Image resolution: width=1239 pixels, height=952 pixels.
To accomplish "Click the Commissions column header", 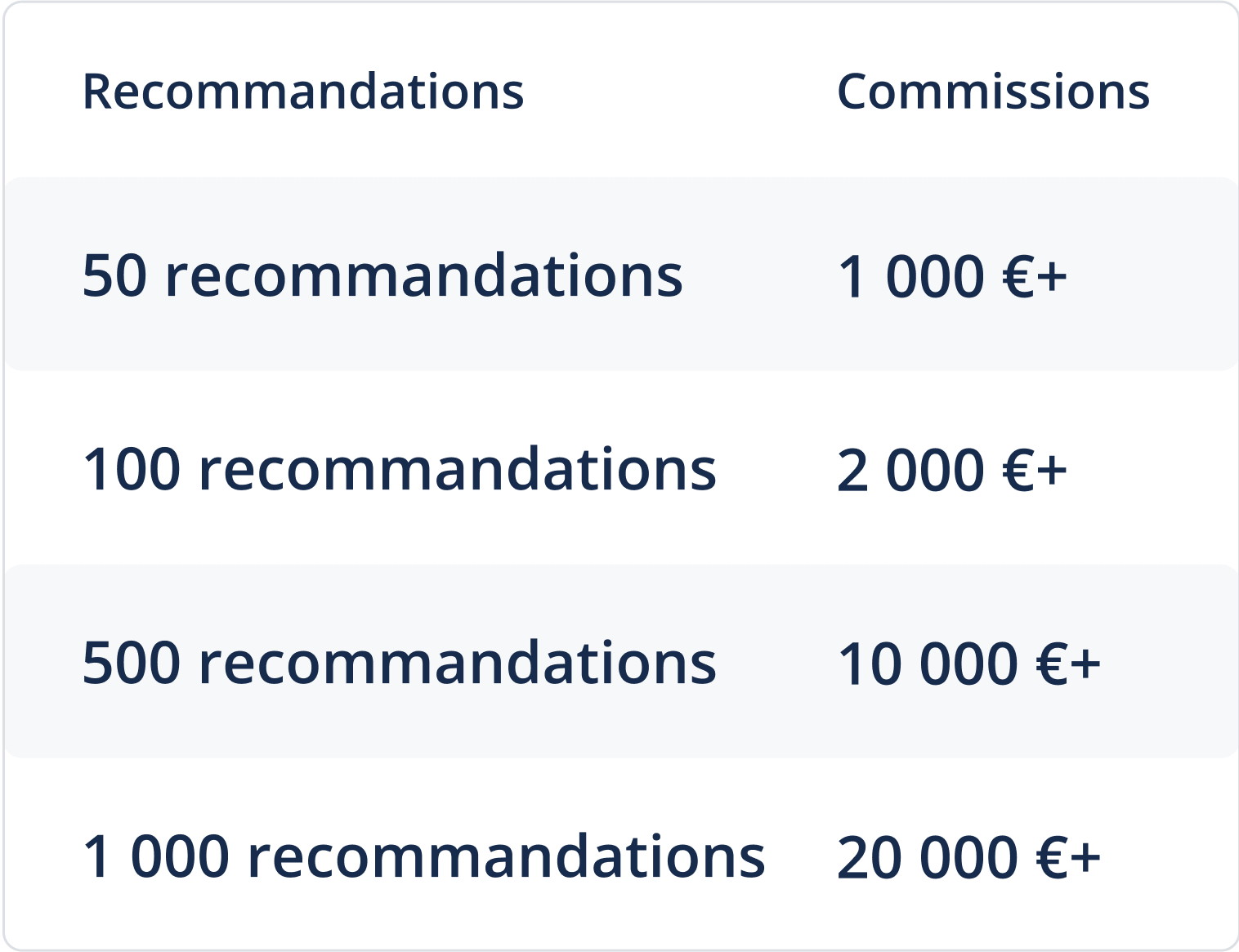I will click(993, 91).
